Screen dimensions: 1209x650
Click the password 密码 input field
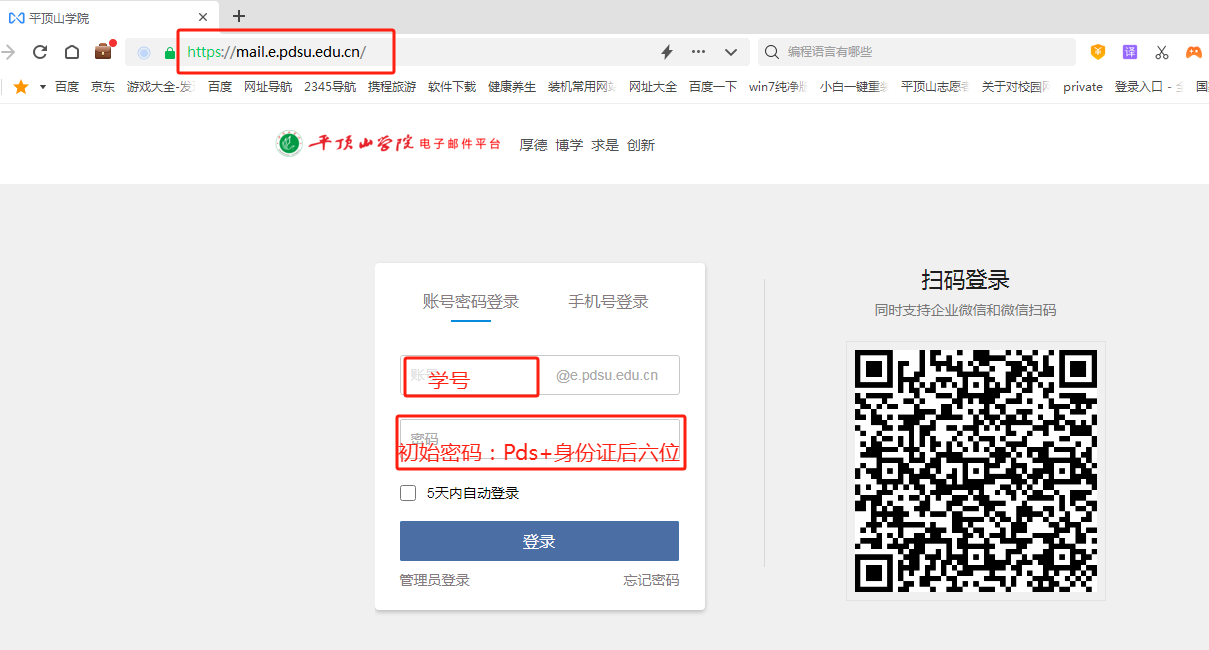pos(539,439)
